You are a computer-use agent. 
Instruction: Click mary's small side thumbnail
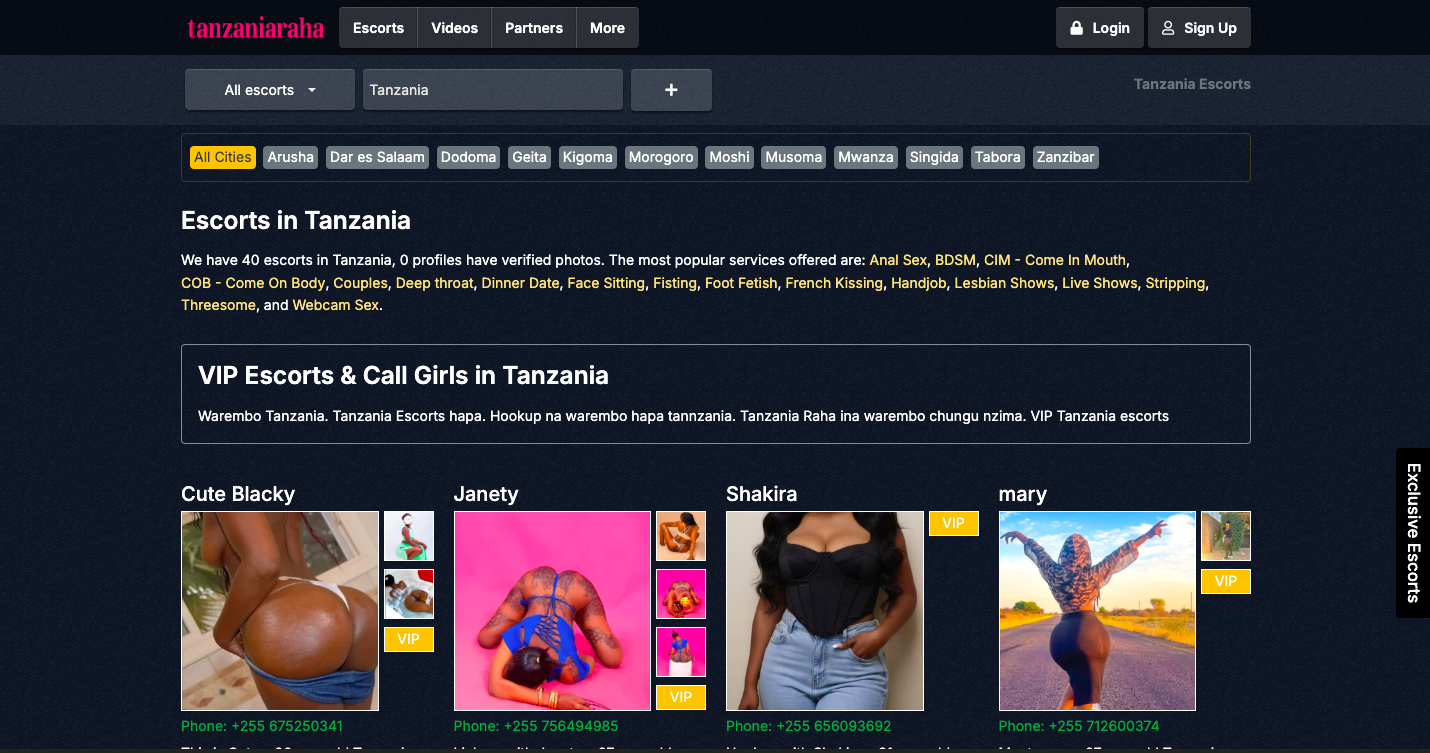click(1225, 536)
